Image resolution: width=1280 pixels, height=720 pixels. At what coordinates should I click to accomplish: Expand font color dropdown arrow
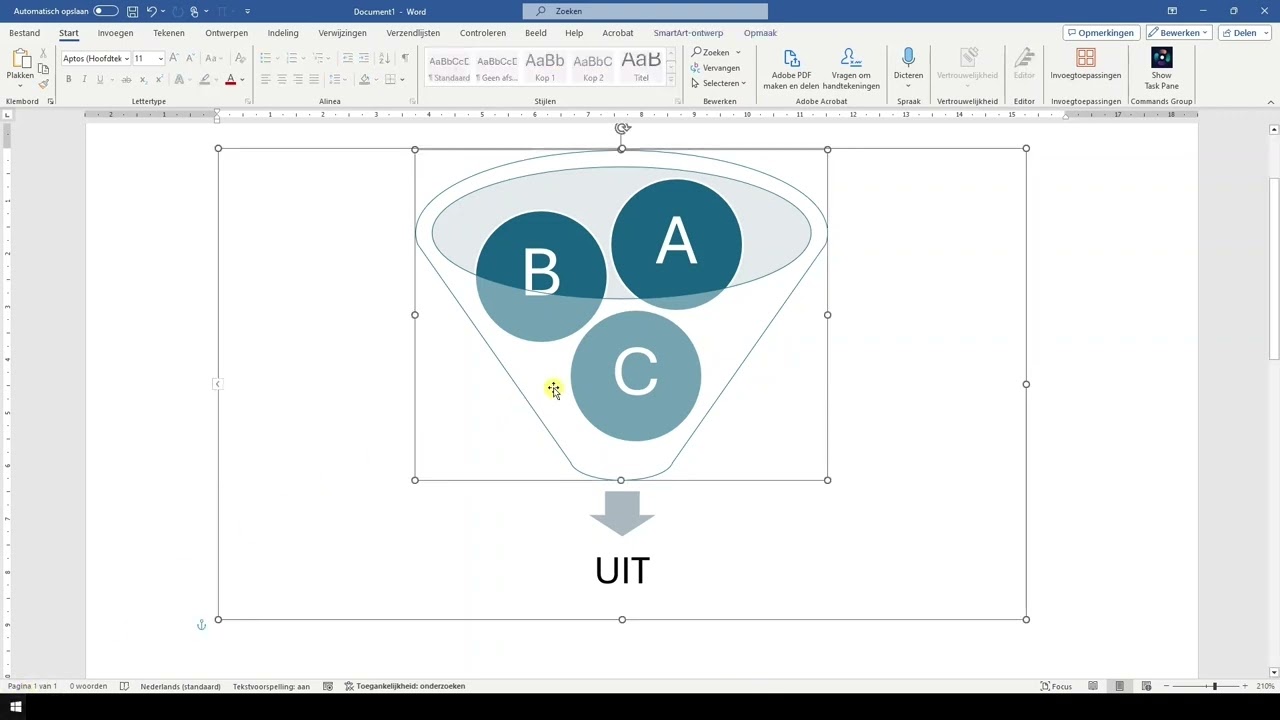242,79
